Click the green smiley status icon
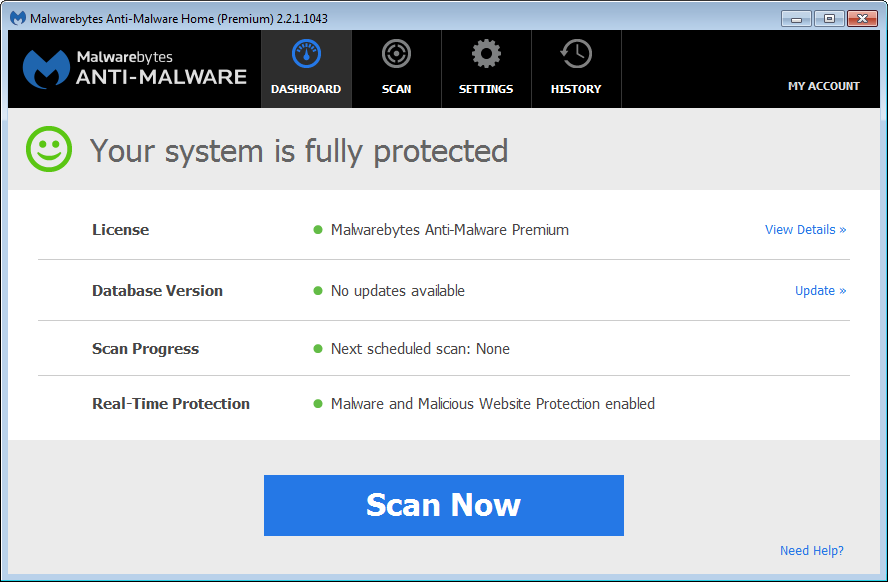The height and width of the screenshot is (582, 888). tap(49, 151)
